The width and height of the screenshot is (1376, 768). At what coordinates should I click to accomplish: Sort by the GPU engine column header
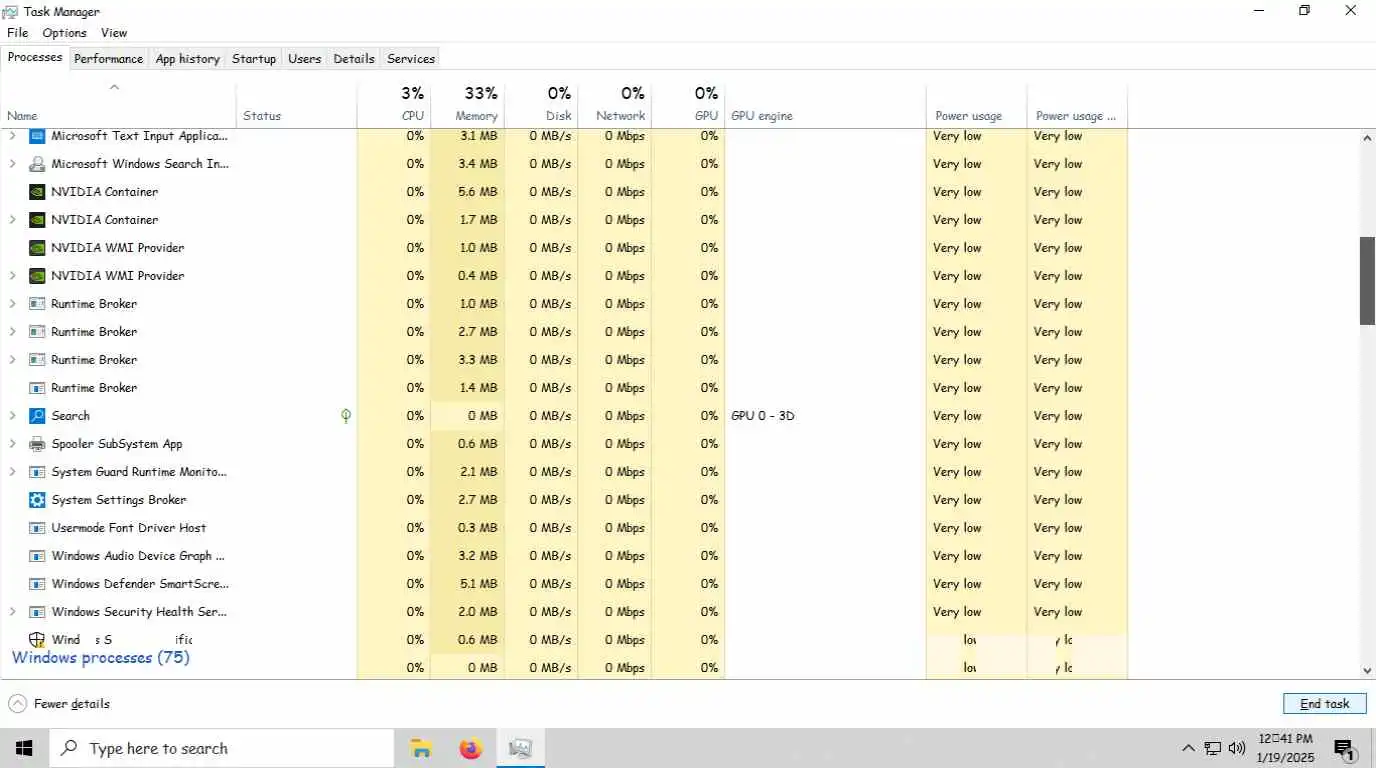point(825,104)
